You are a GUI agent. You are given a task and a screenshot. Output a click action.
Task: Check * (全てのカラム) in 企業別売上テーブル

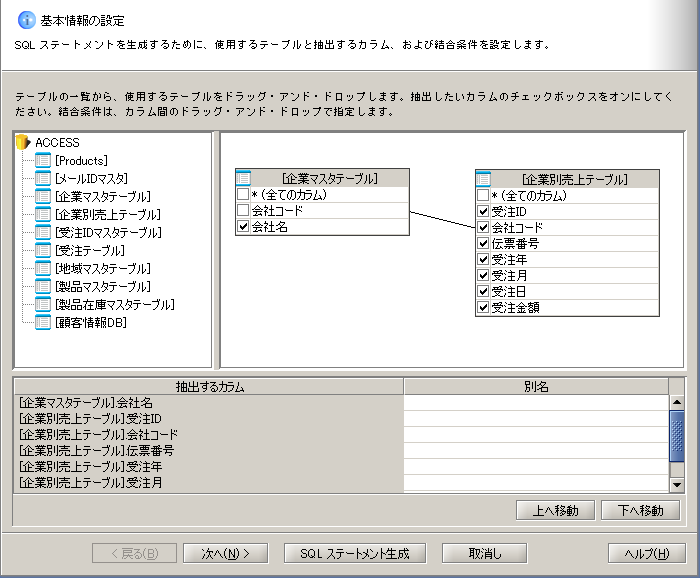484,196
